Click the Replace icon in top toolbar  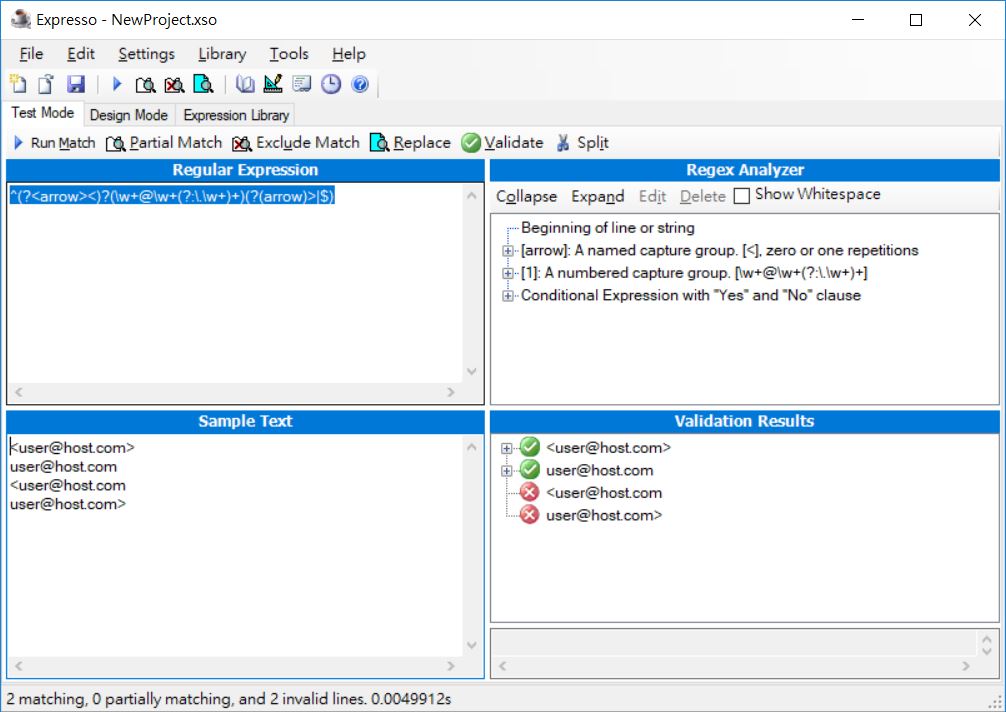tap(203, 84)
